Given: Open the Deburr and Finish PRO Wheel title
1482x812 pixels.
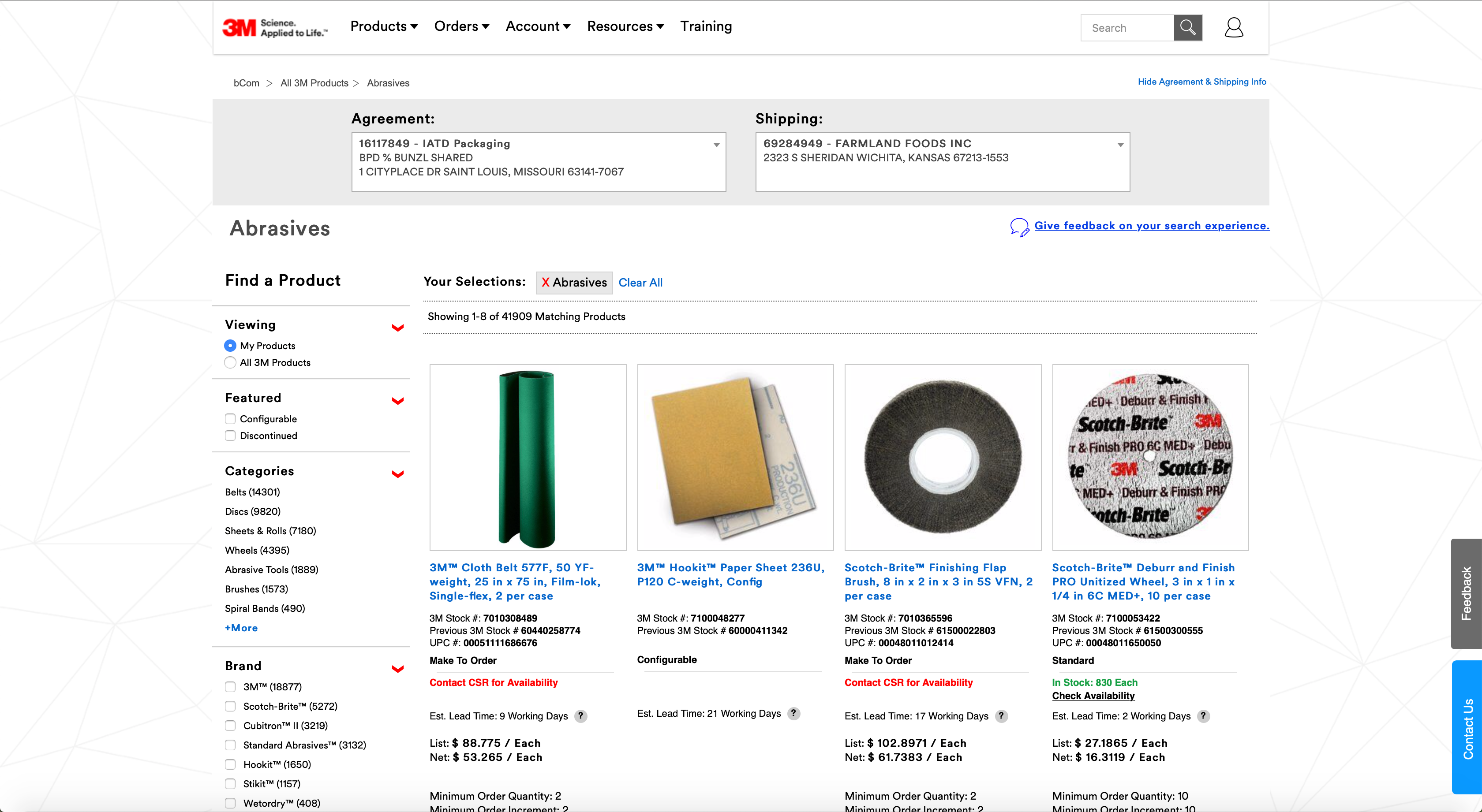Looking at the screenshot, I should [1143, 581].
